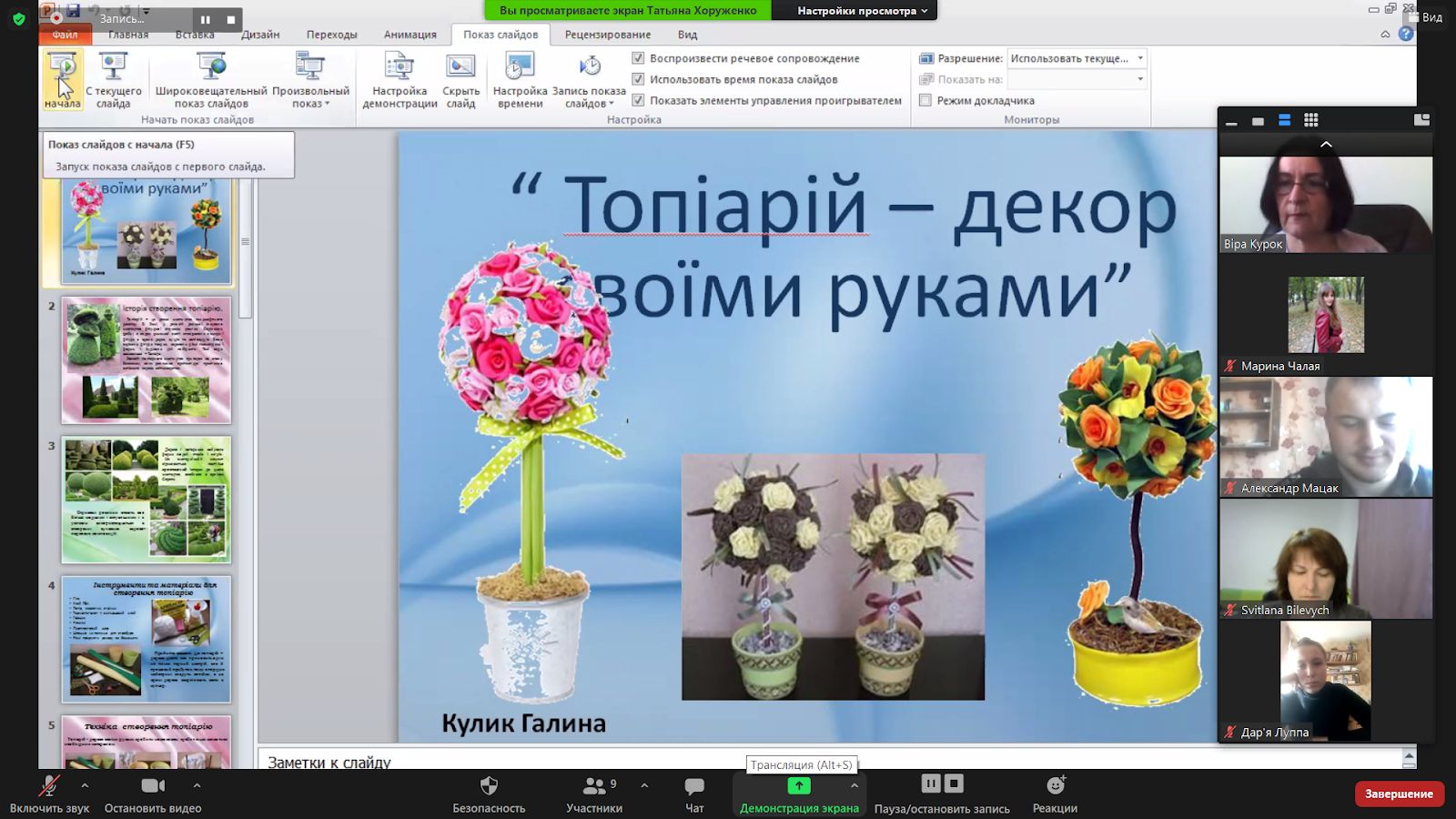Click the Hide Slide icon in ribbon
The width and height of the screenshot is (1456, 819).
click(460, 66)
